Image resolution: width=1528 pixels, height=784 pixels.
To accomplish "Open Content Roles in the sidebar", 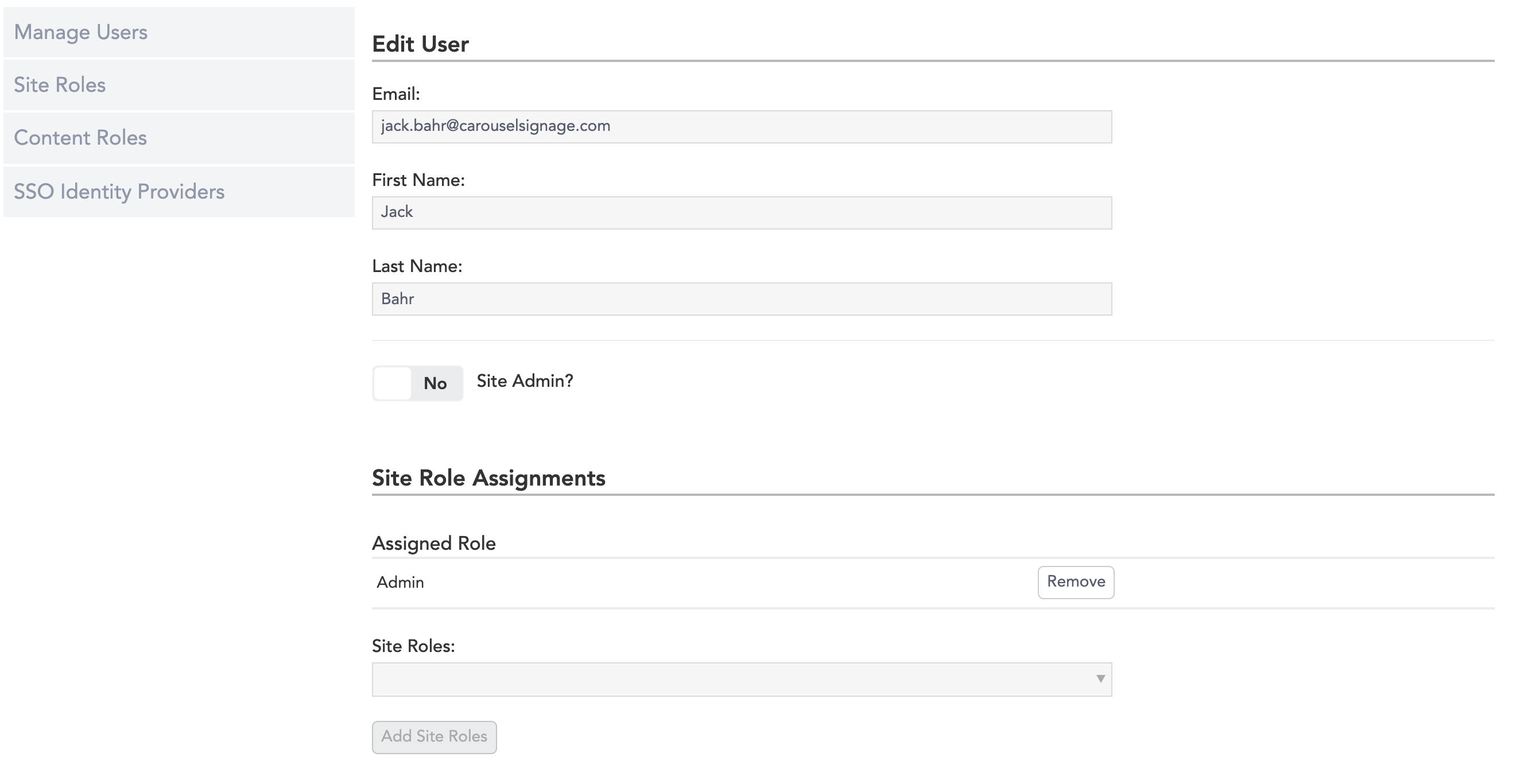I will (80, 138).
